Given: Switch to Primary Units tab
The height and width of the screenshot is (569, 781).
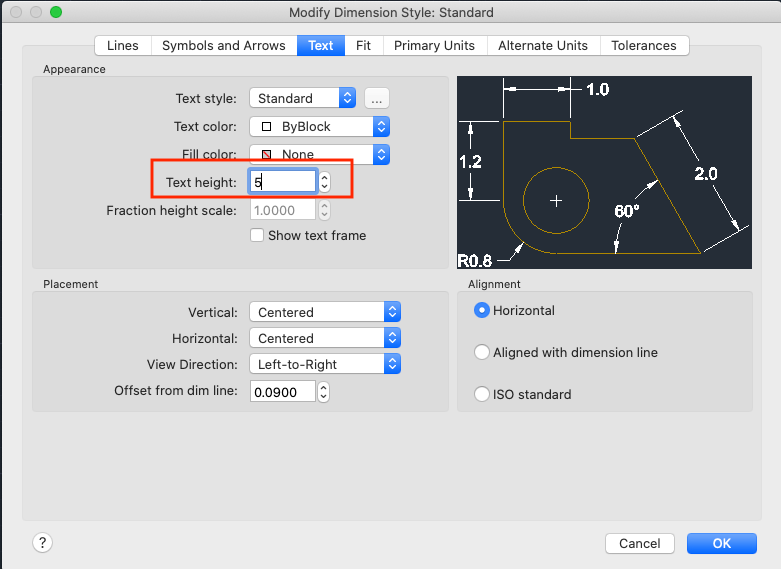Looking at the screenshot, I should click(x=434, y=45).
